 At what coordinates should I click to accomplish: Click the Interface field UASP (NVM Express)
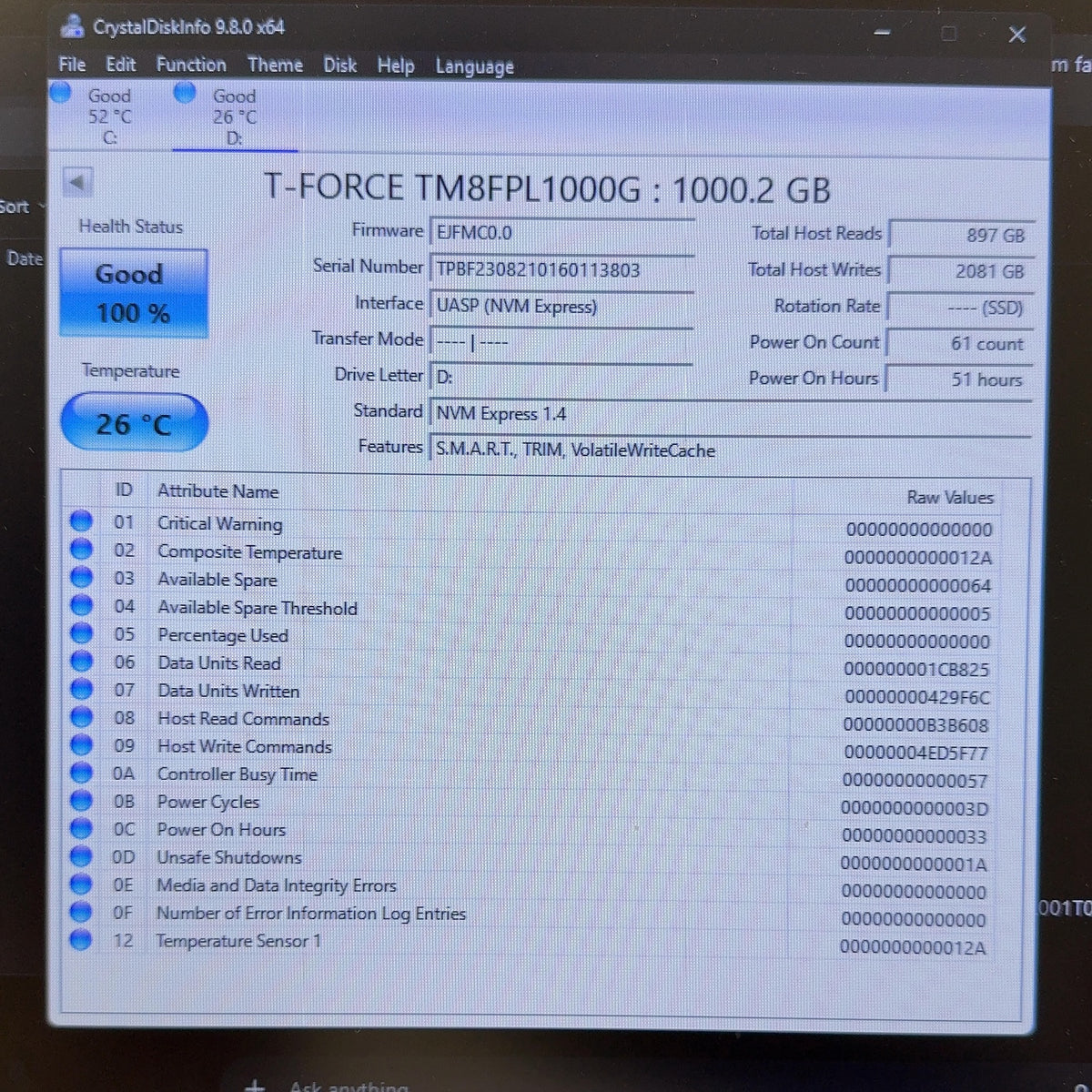pyautogui.click(x=561, y=306)
